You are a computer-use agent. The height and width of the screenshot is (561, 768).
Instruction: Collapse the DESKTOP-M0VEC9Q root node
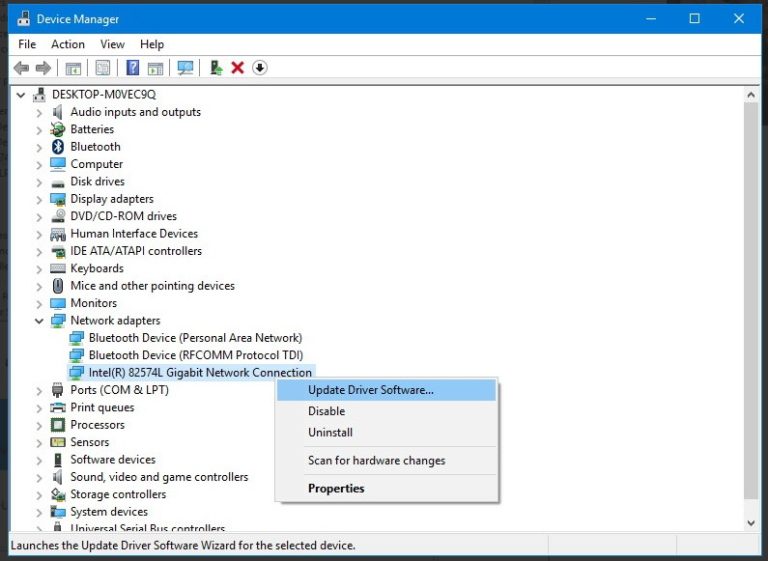tap(21, 95)
